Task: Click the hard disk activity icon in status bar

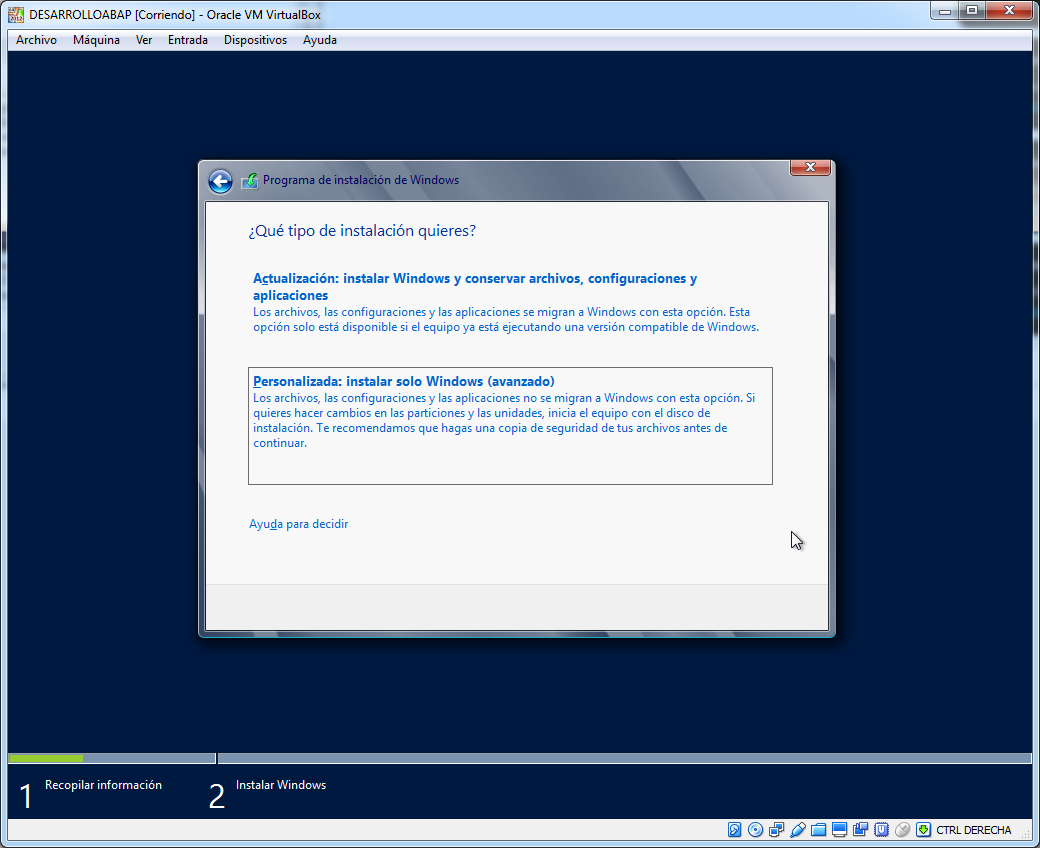Action: click(734, 829)
